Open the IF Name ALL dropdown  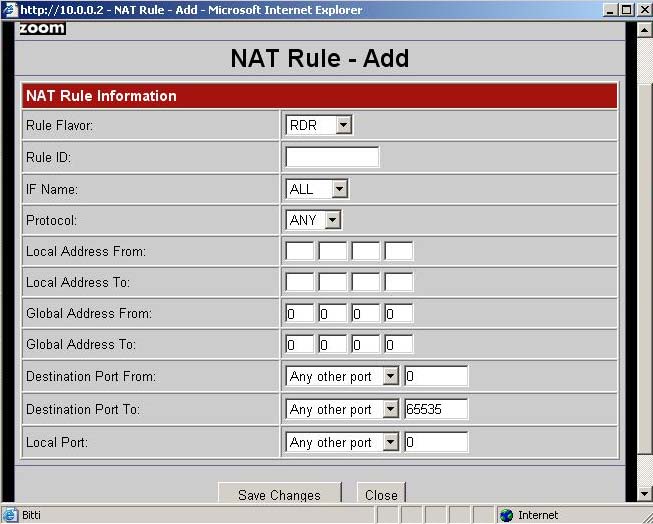317,189
